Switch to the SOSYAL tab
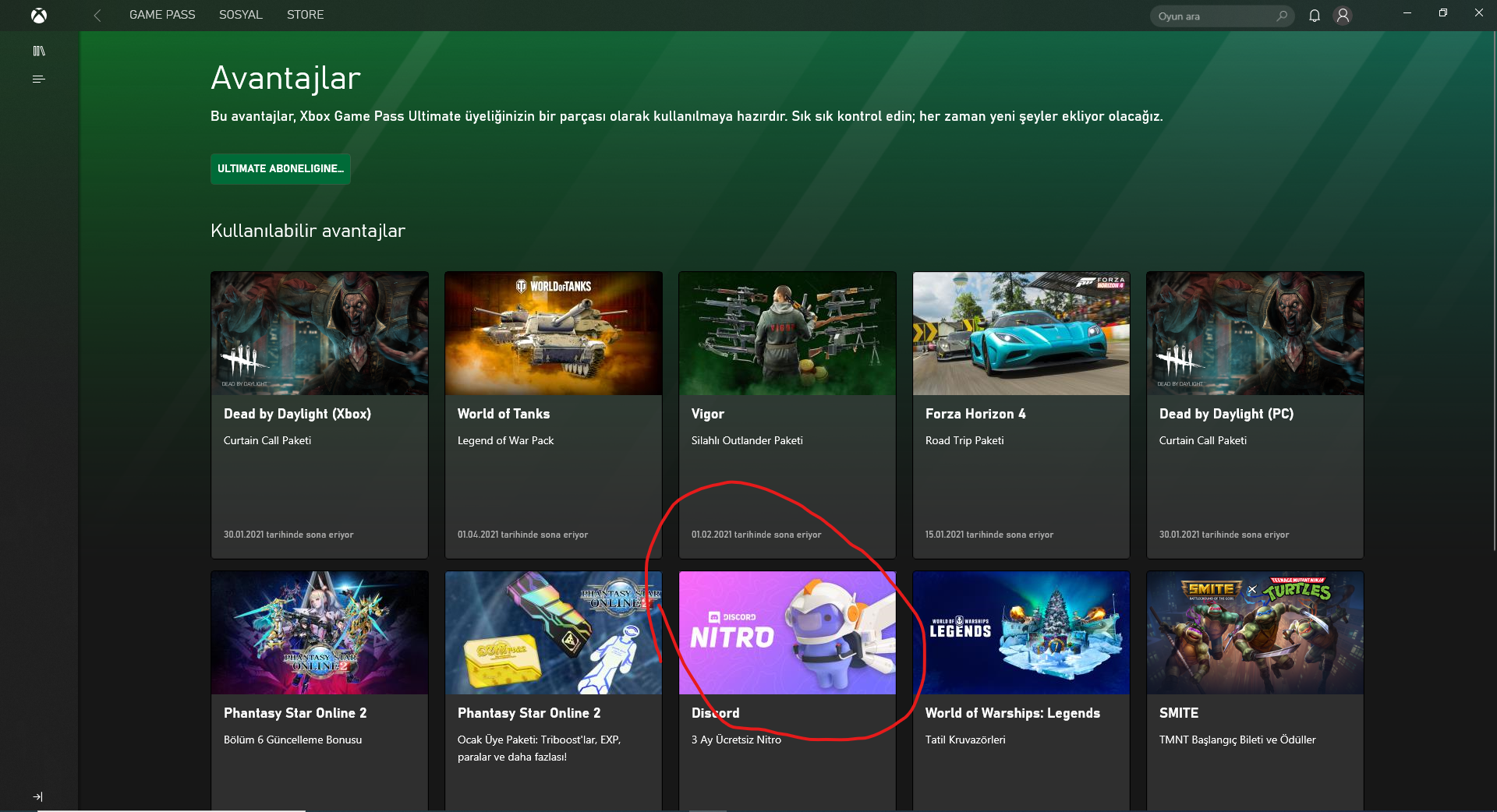This screenshot has height=812, width=1497. [241, 15]
